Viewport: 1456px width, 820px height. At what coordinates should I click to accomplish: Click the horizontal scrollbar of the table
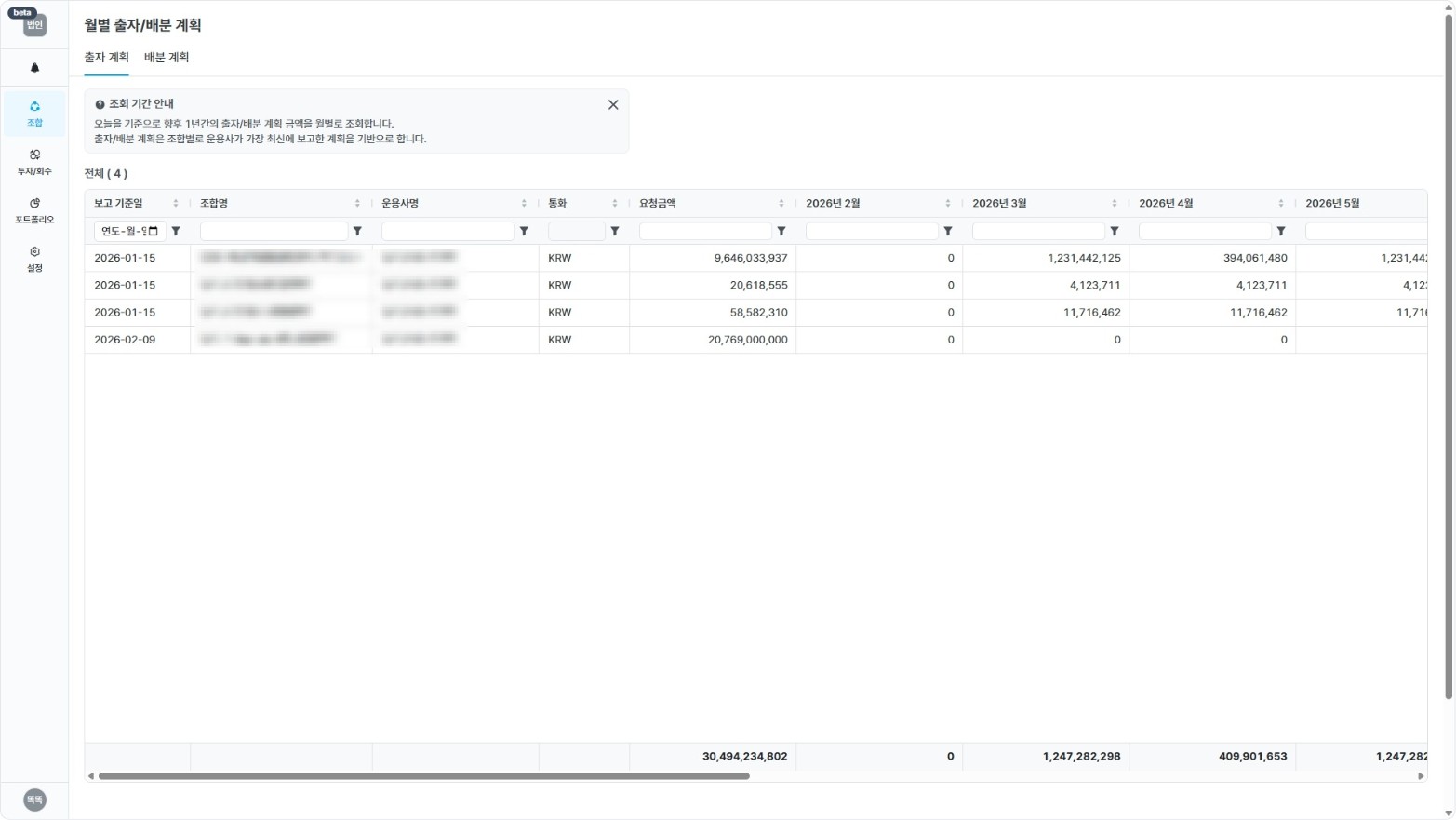(x=423, y=776)
